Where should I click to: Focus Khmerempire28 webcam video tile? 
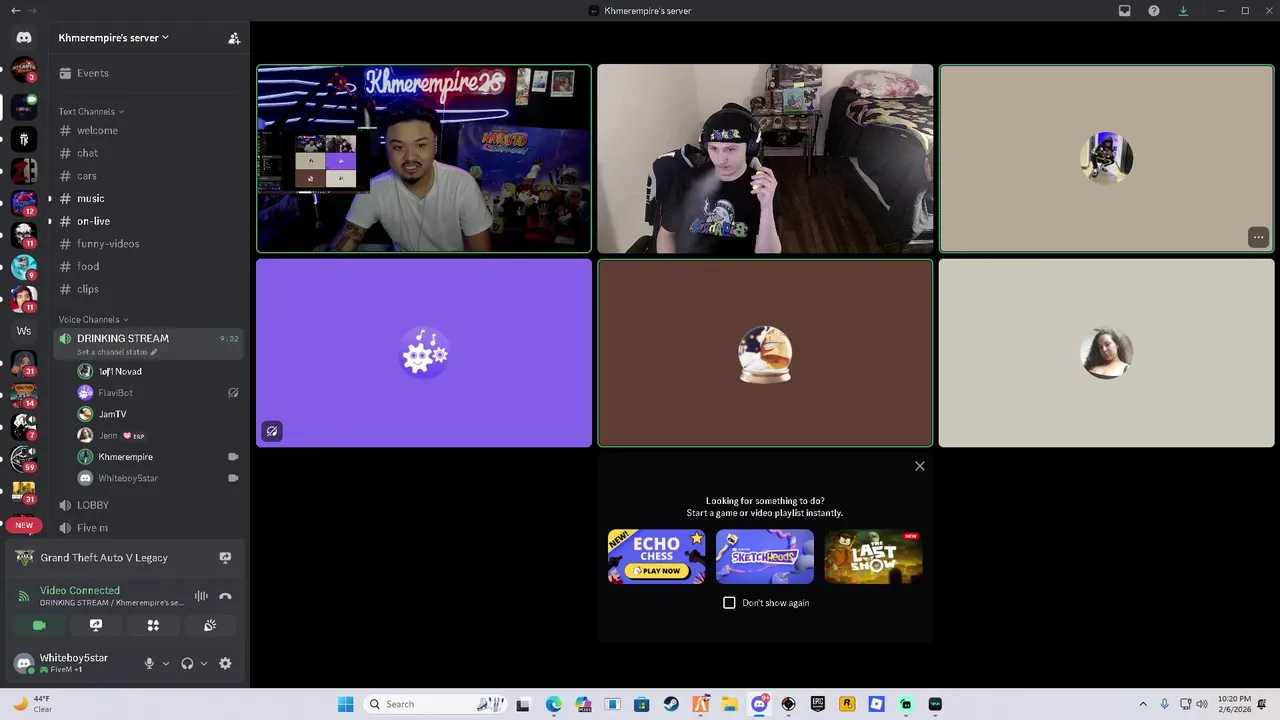(x=424, y=159)
